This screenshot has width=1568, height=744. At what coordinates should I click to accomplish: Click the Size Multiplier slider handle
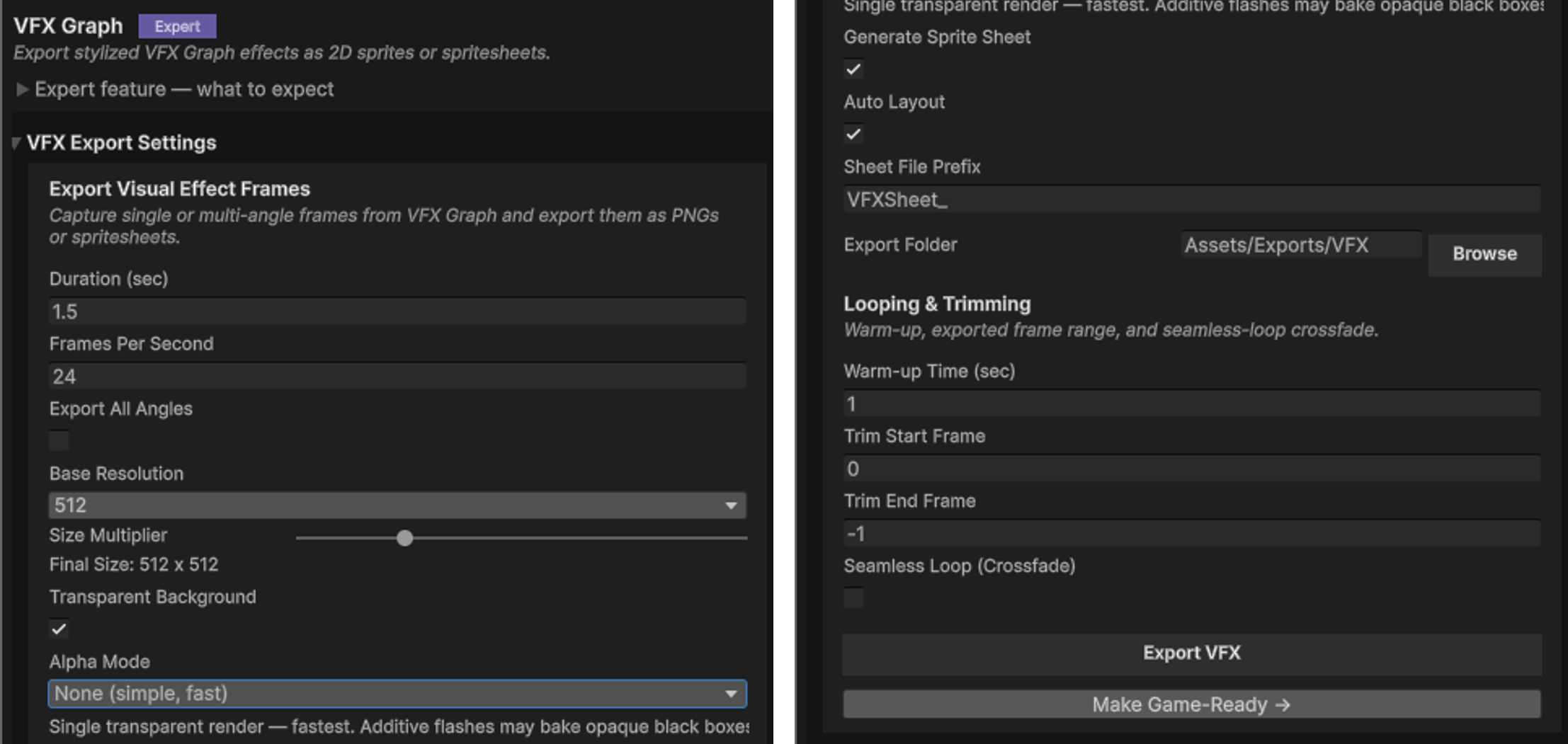click(x=404, y=538)
